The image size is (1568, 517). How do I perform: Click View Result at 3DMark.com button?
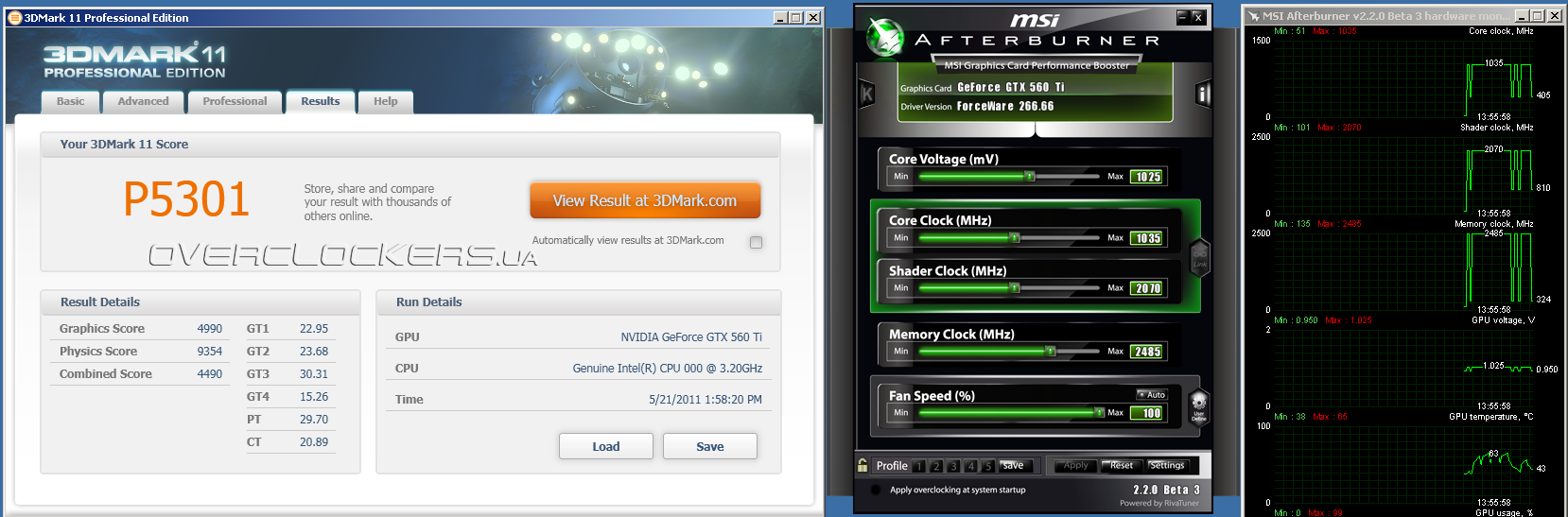coord(645,200)
